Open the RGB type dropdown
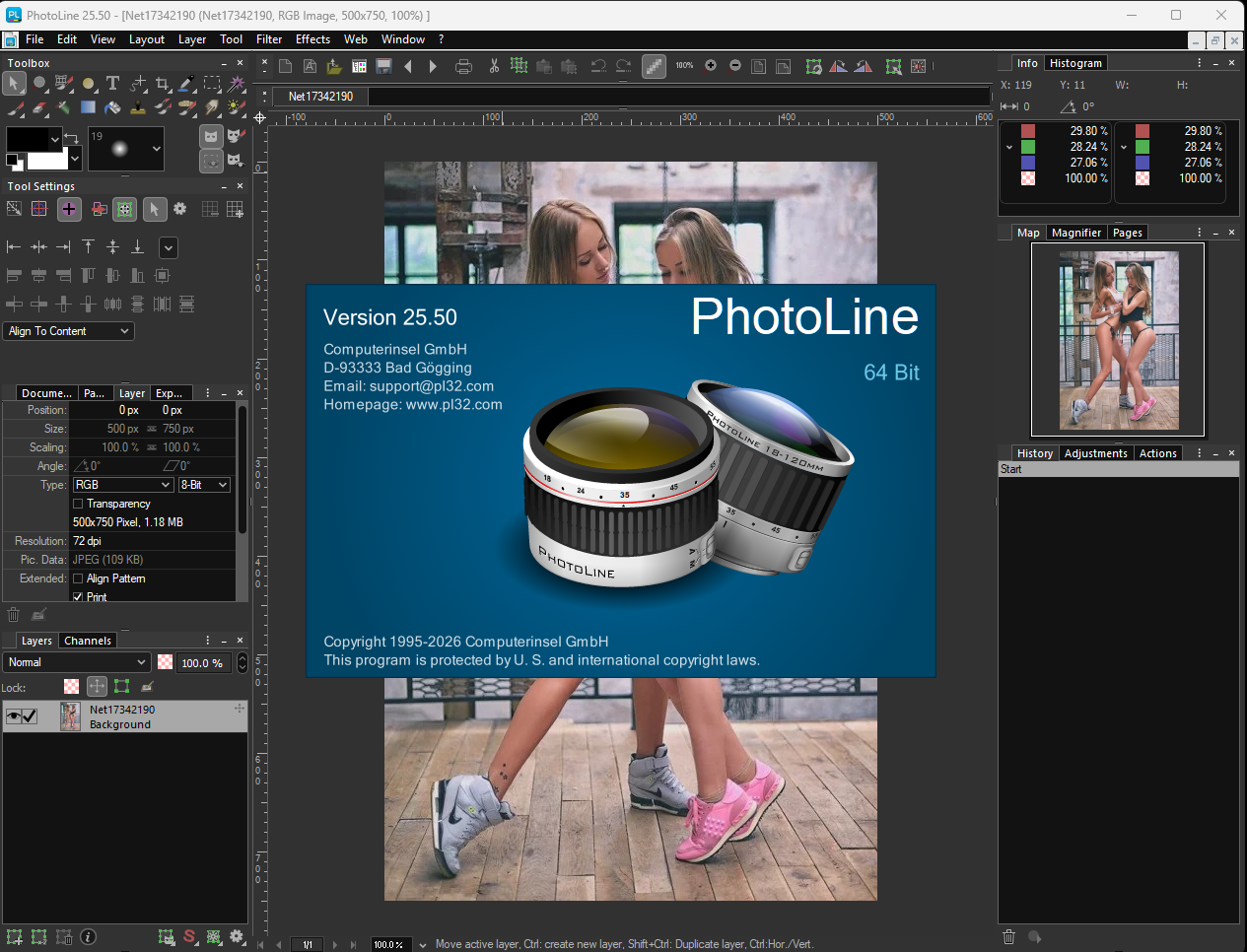The width and height of the screenshot is (1247, 952). pyautogui.click(x=123, y=485)
